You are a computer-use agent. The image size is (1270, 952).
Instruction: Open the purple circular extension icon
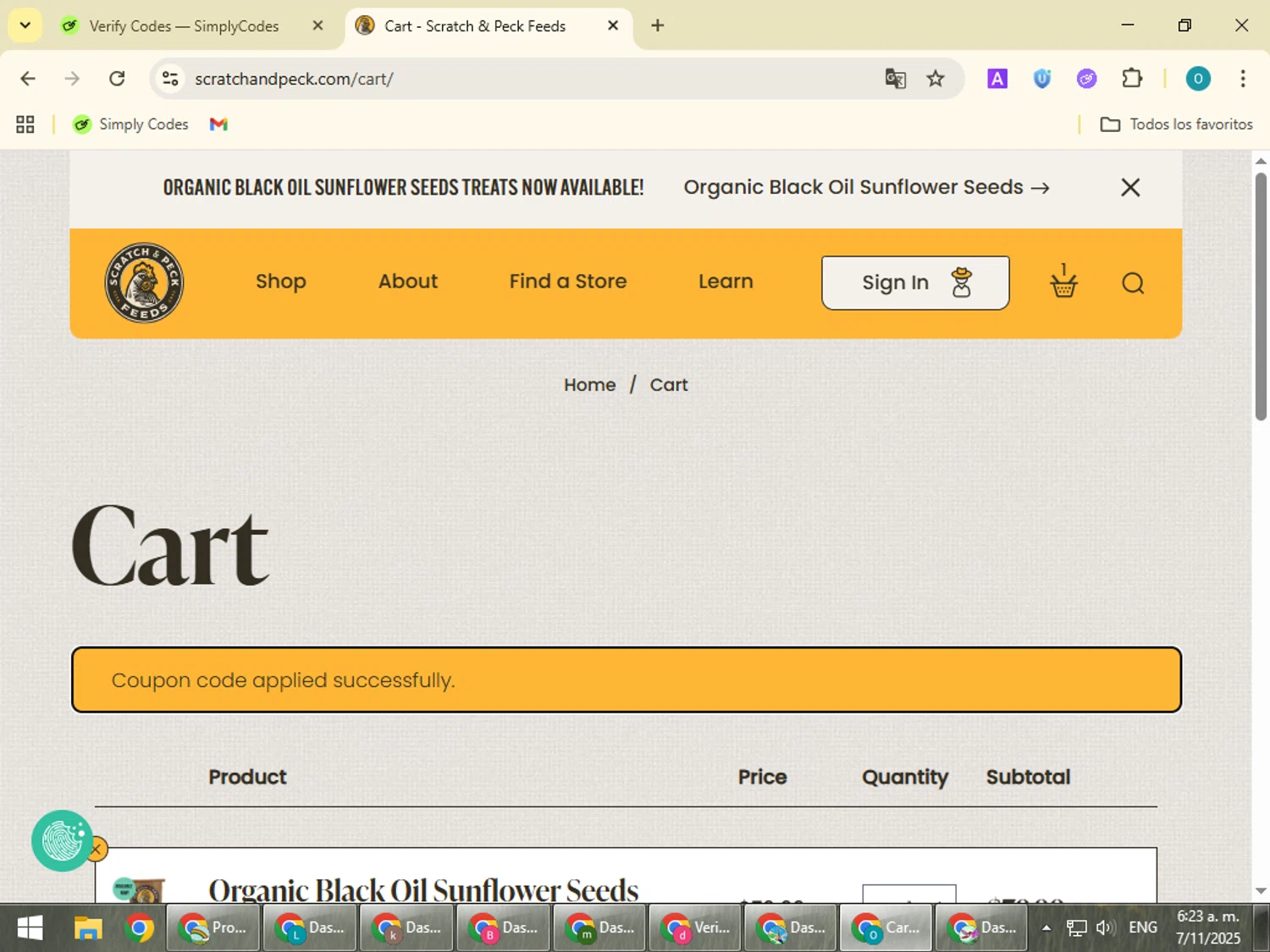pyautogui.click(x=1086, y=79)
